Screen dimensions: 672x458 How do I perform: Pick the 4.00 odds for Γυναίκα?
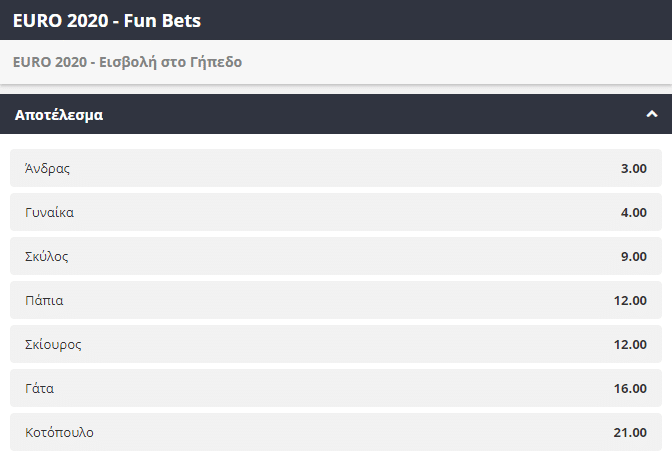click(633, 212)
